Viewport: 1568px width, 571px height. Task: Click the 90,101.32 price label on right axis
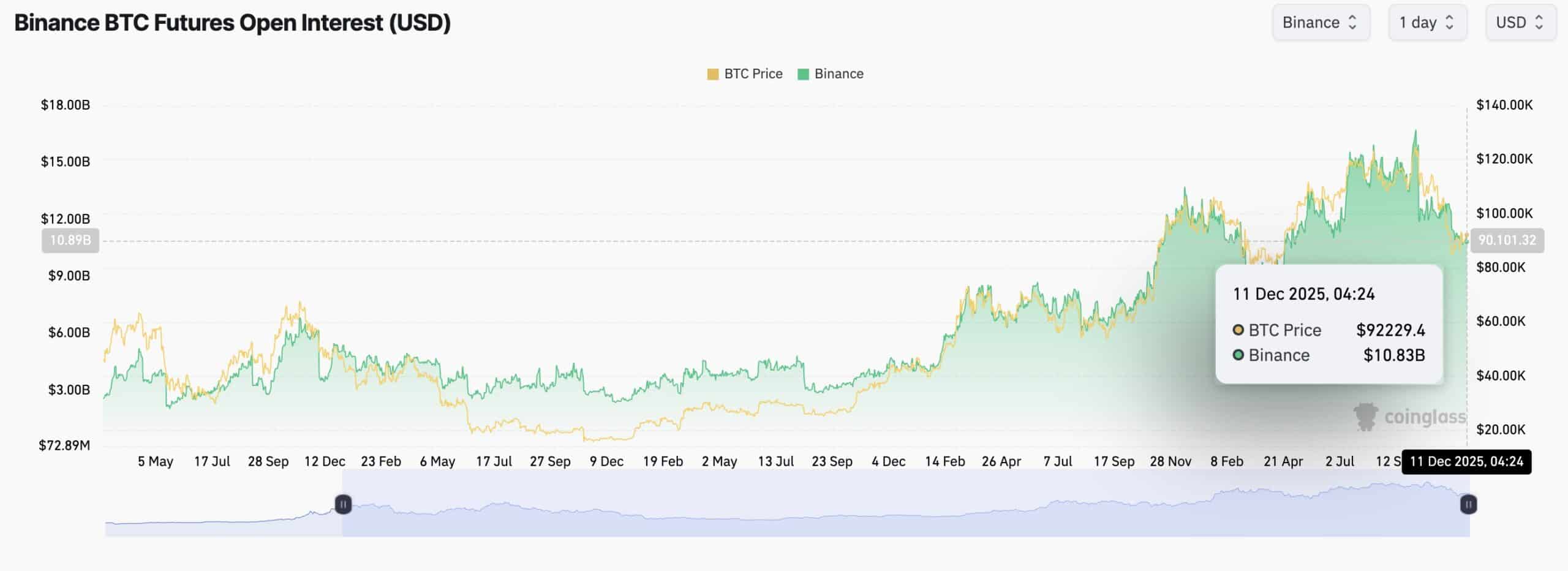(x=1508, y=240)
